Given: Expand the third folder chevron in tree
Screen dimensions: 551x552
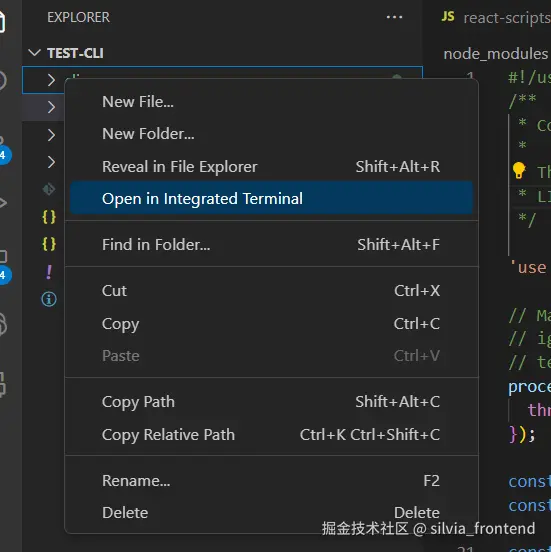Looking at the screenshot, I should click(51, 135).
